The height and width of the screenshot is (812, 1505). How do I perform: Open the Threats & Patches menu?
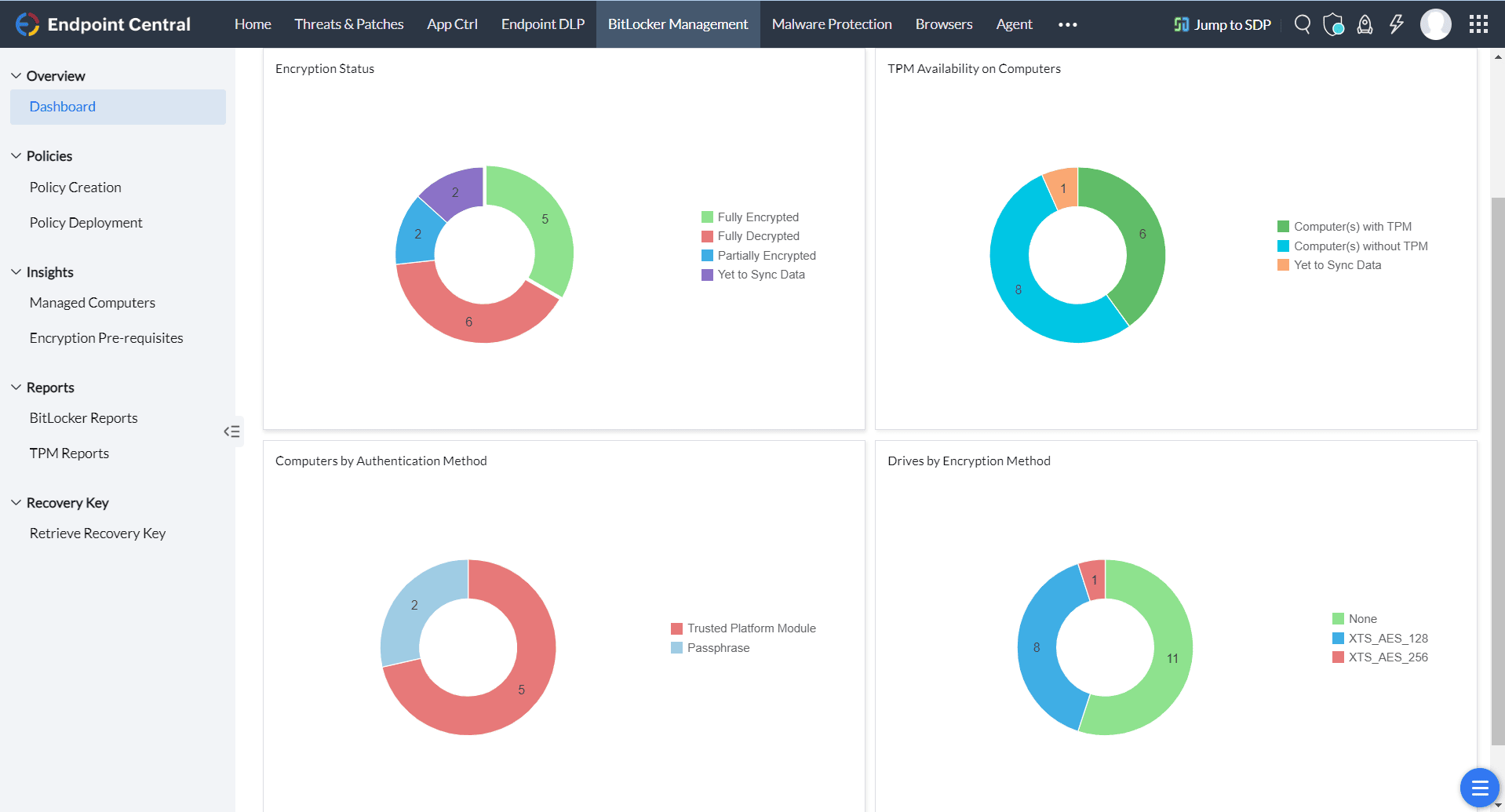click(348, 24)
